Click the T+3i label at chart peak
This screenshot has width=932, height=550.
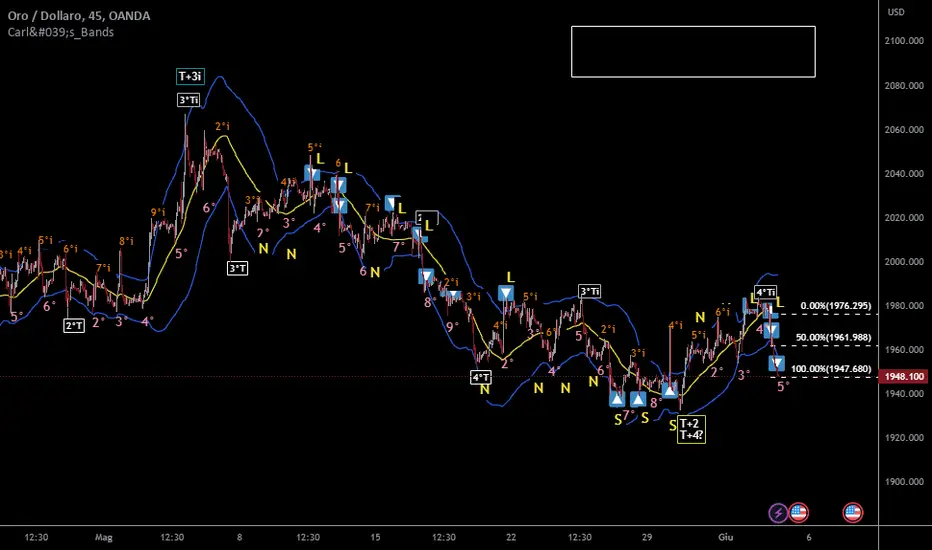coord(190,76)
